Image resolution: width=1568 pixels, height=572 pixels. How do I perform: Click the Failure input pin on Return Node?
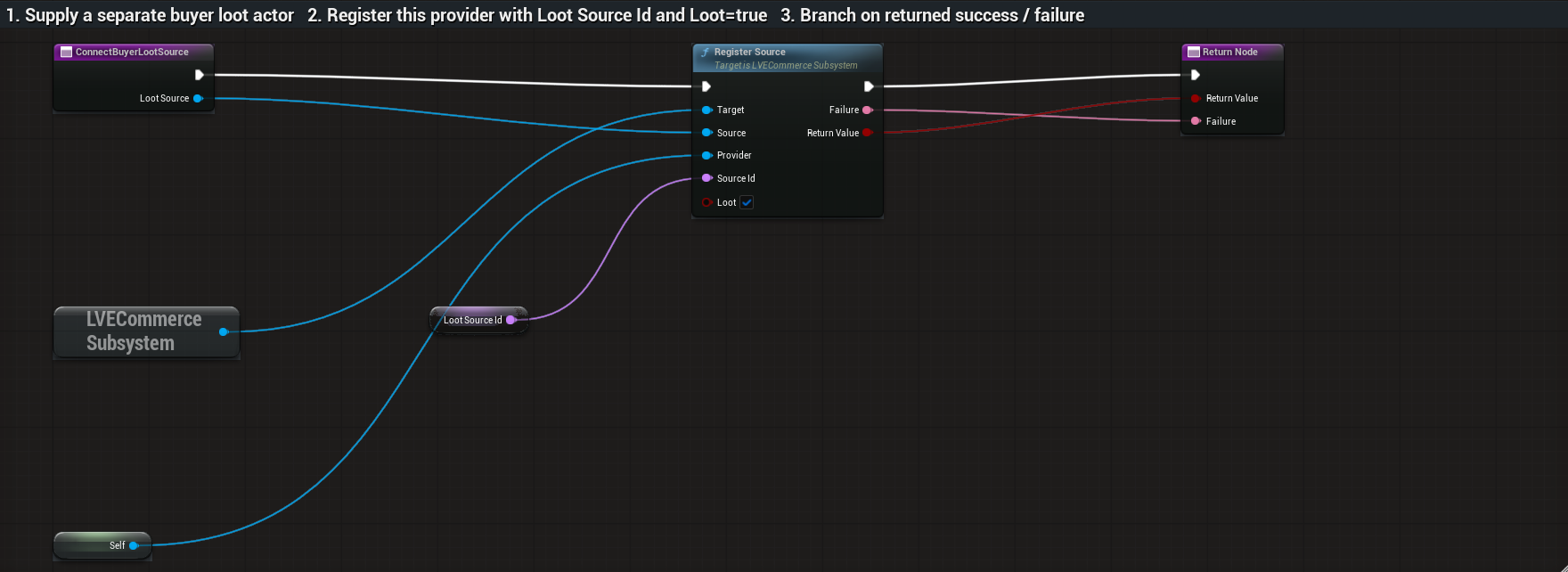1196,121
